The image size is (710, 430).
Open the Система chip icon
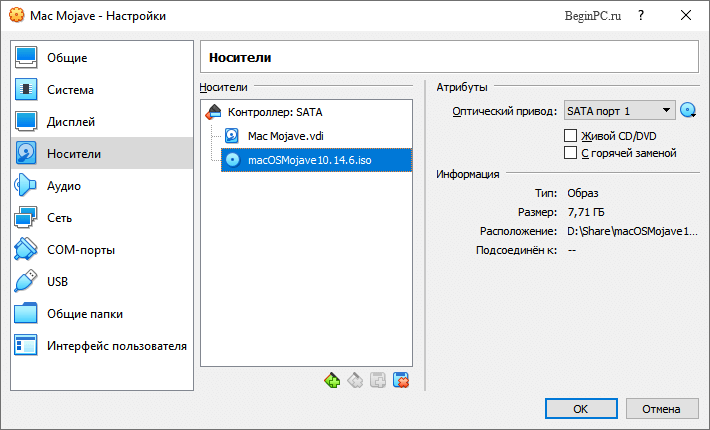point(26,90)
